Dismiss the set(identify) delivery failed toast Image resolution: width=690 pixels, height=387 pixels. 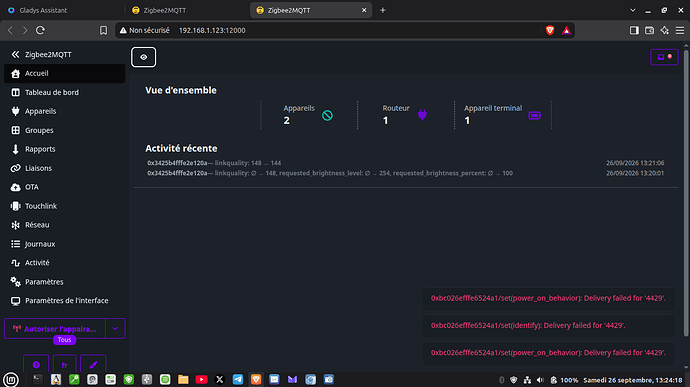pyautogui.click(x=548, y=325)
